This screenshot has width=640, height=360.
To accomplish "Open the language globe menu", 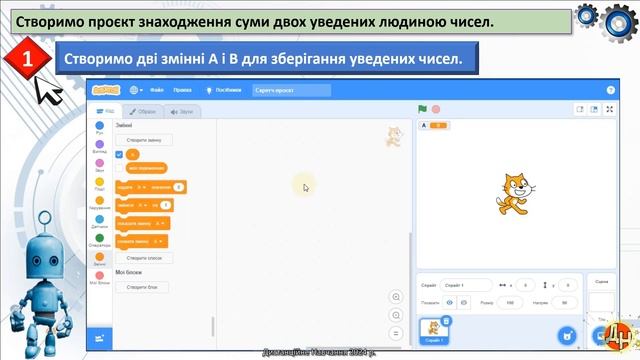I will click(136, 90).
